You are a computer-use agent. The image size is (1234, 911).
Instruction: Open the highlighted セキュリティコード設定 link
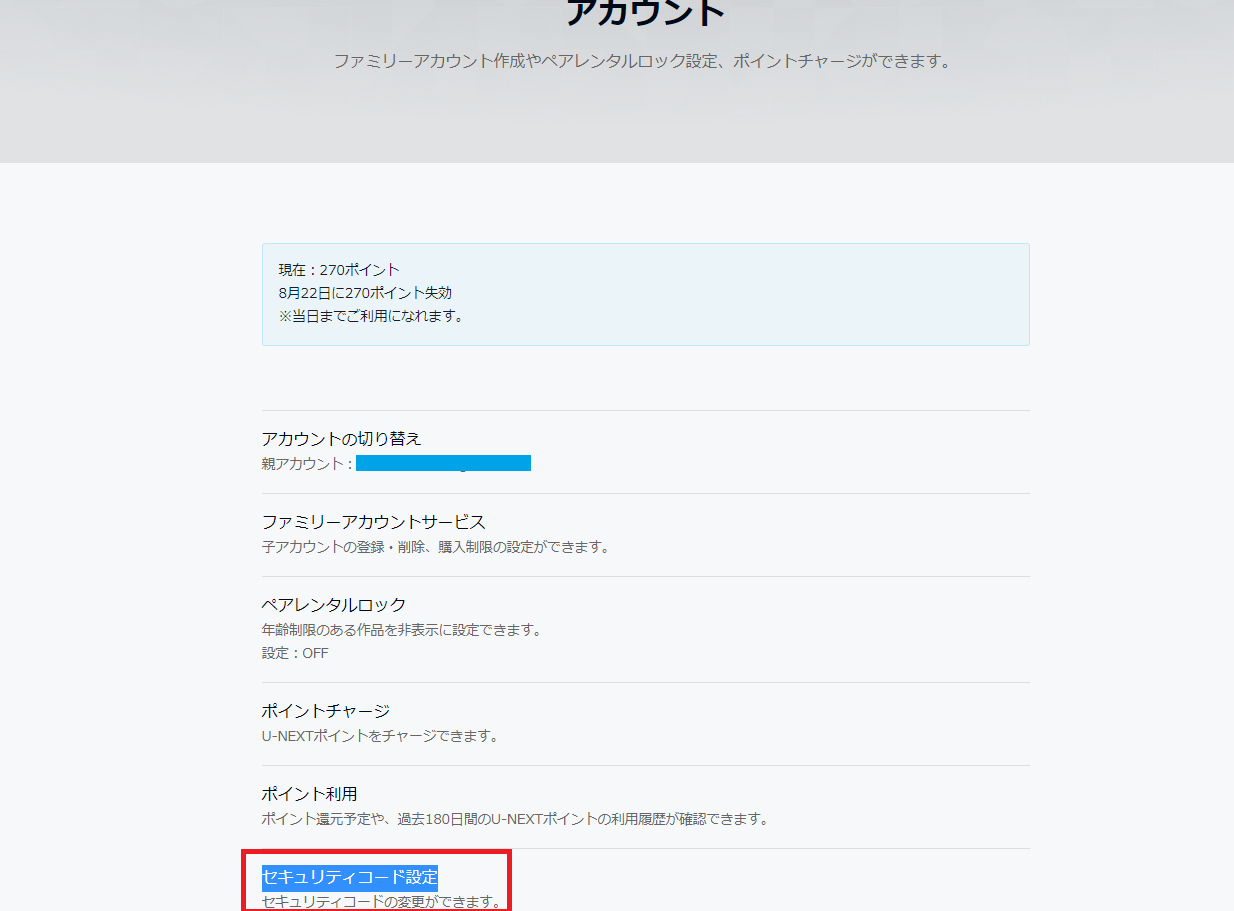click(350, 877)
